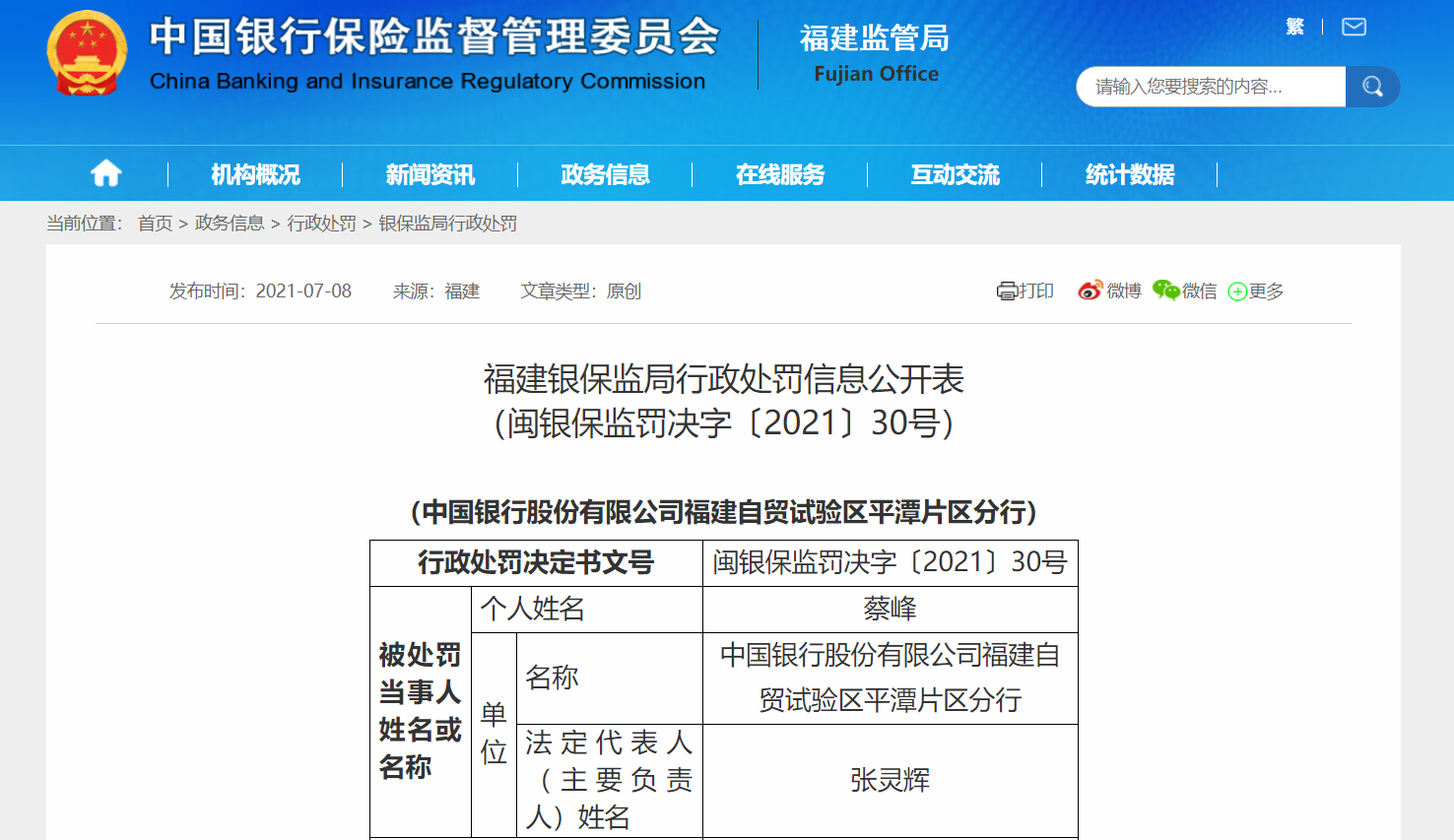Click the 当前位置 label
Image resolution: width=1454 pixels, height=840 pixels.
85,224
